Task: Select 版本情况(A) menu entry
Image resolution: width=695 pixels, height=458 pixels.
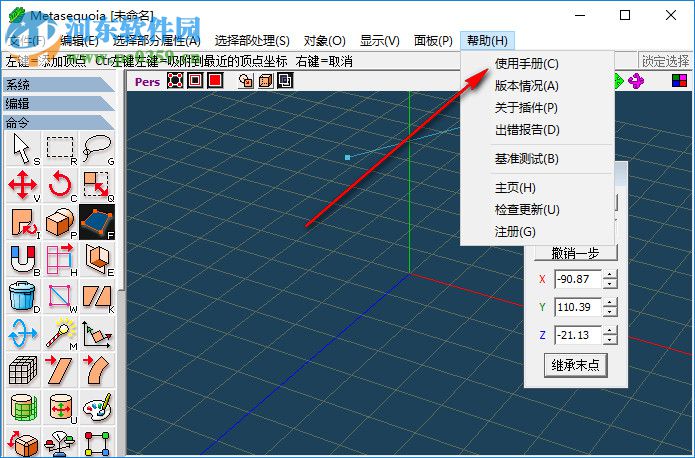Action: point(537,86)
